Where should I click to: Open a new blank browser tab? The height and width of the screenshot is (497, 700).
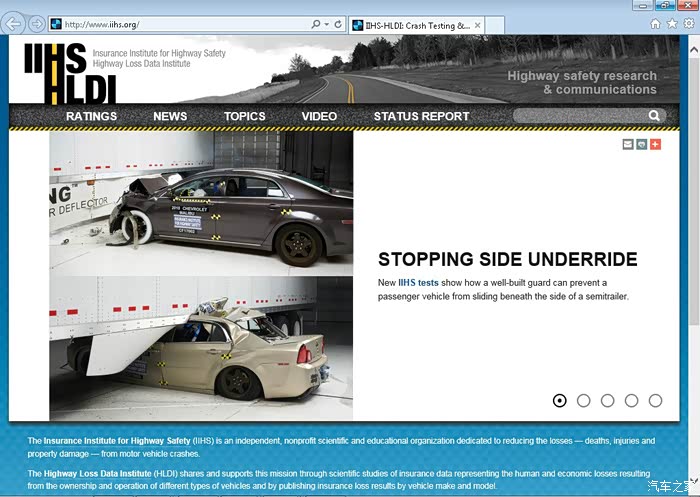click(x=495, y=25)
